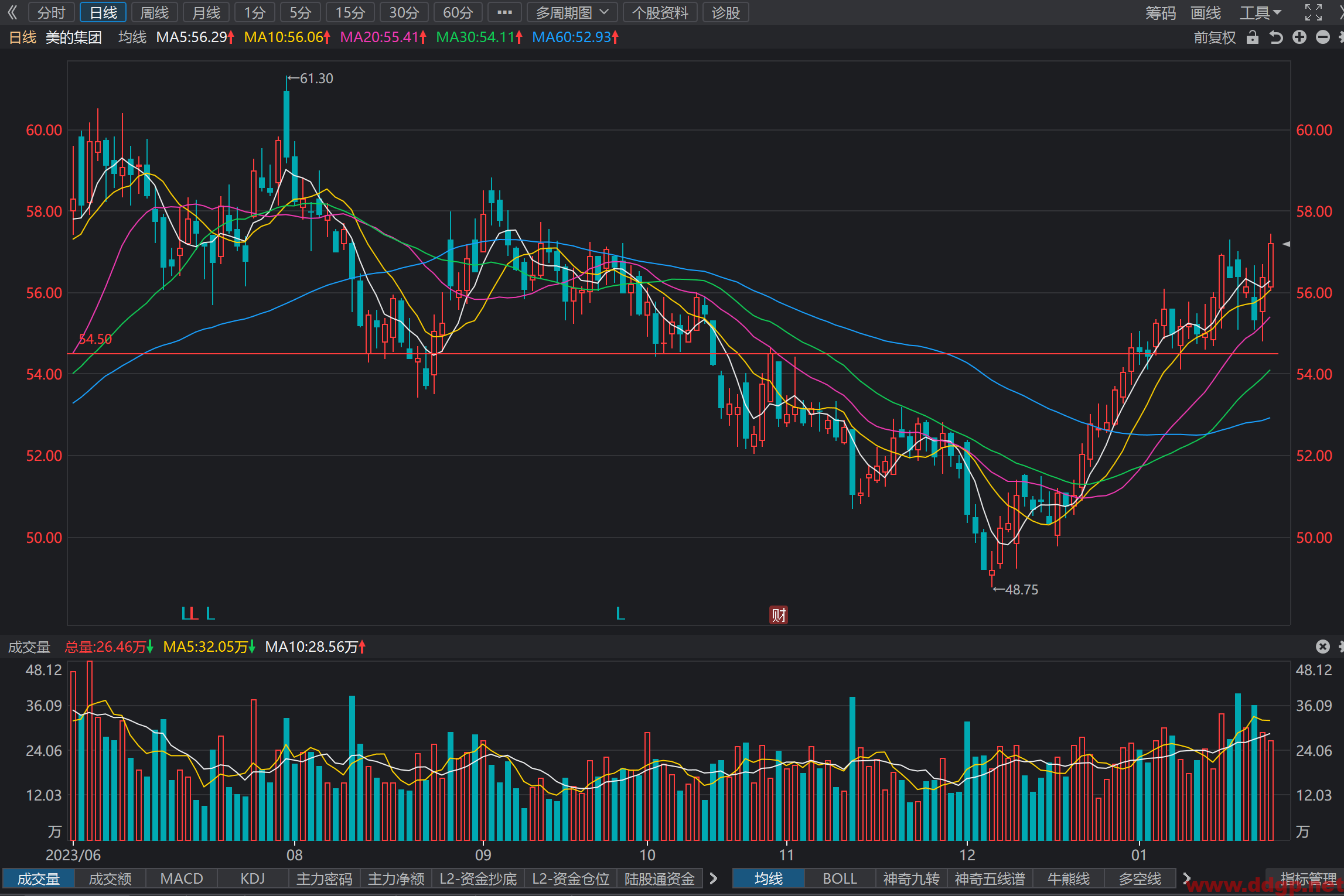The width and height of the screenshot is (1344, 896).
Task: Select the 60分 period button
Action: (458, 12)
